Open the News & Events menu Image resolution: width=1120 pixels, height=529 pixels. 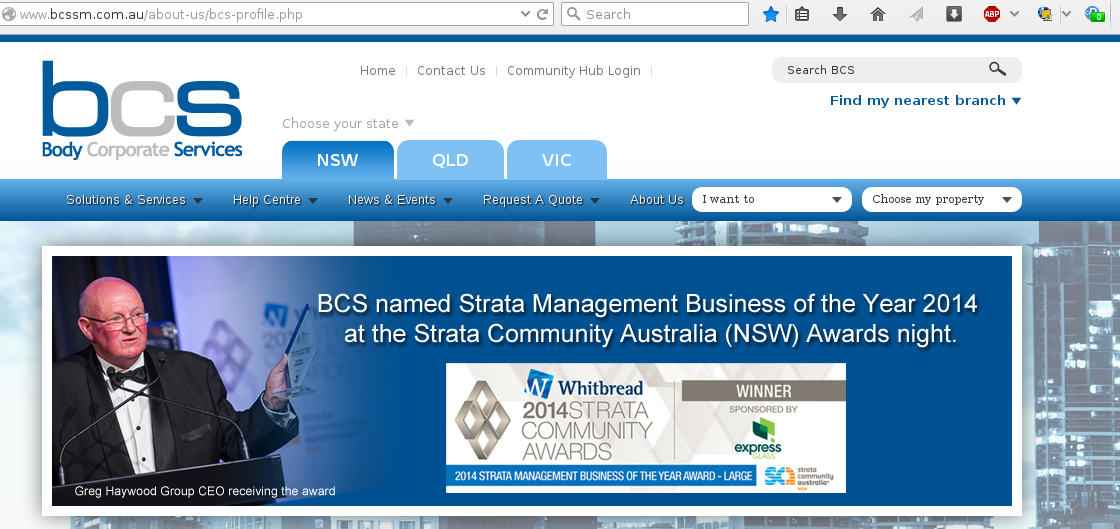pyautogui.click(x=400, y=200)
